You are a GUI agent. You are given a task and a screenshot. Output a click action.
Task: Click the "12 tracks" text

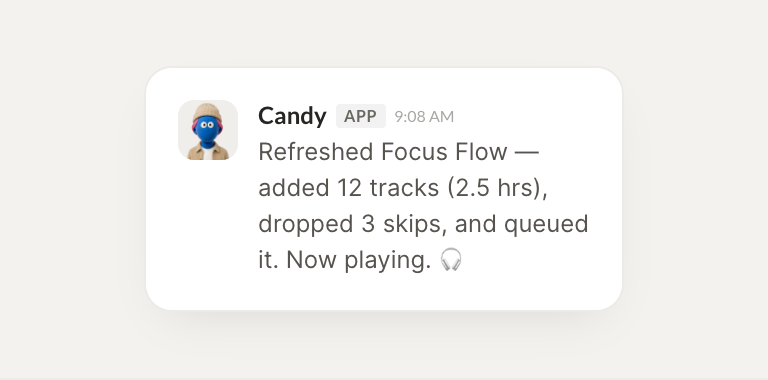tap(387, 188)
